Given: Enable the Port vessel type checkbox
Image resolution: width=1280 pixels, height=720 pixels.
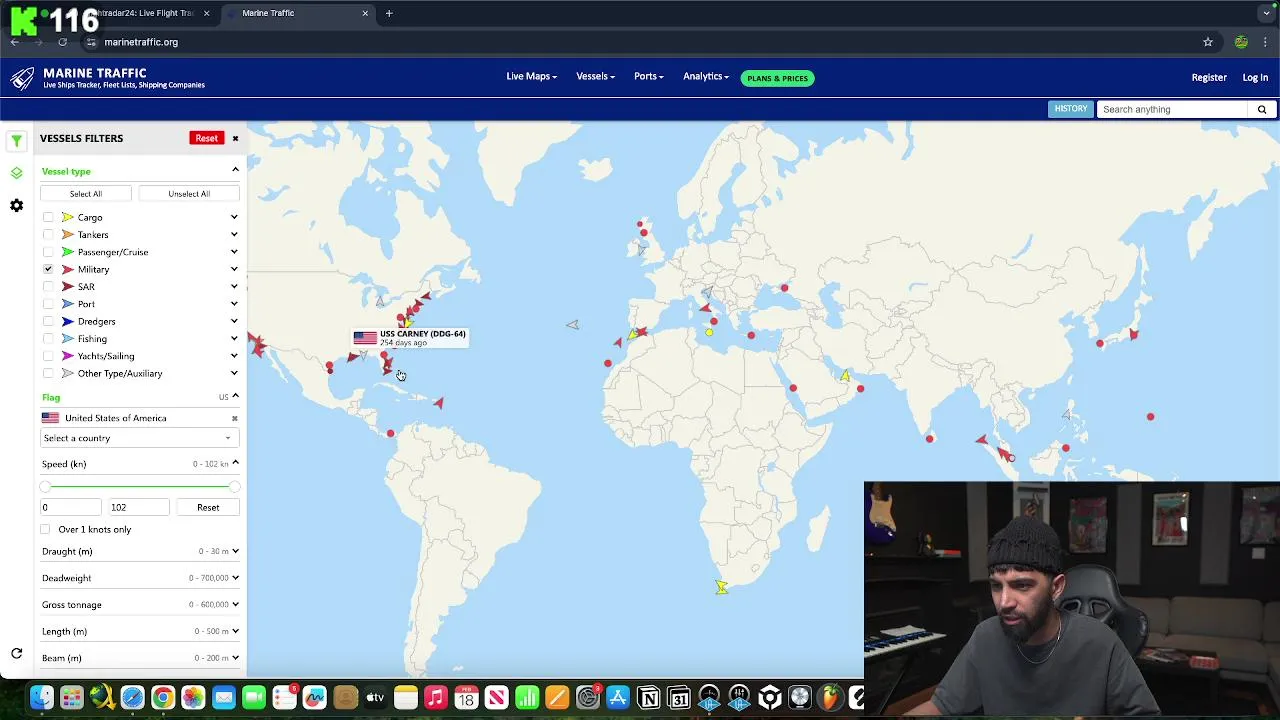Looking at the screenshot, I should pos(48,304).
